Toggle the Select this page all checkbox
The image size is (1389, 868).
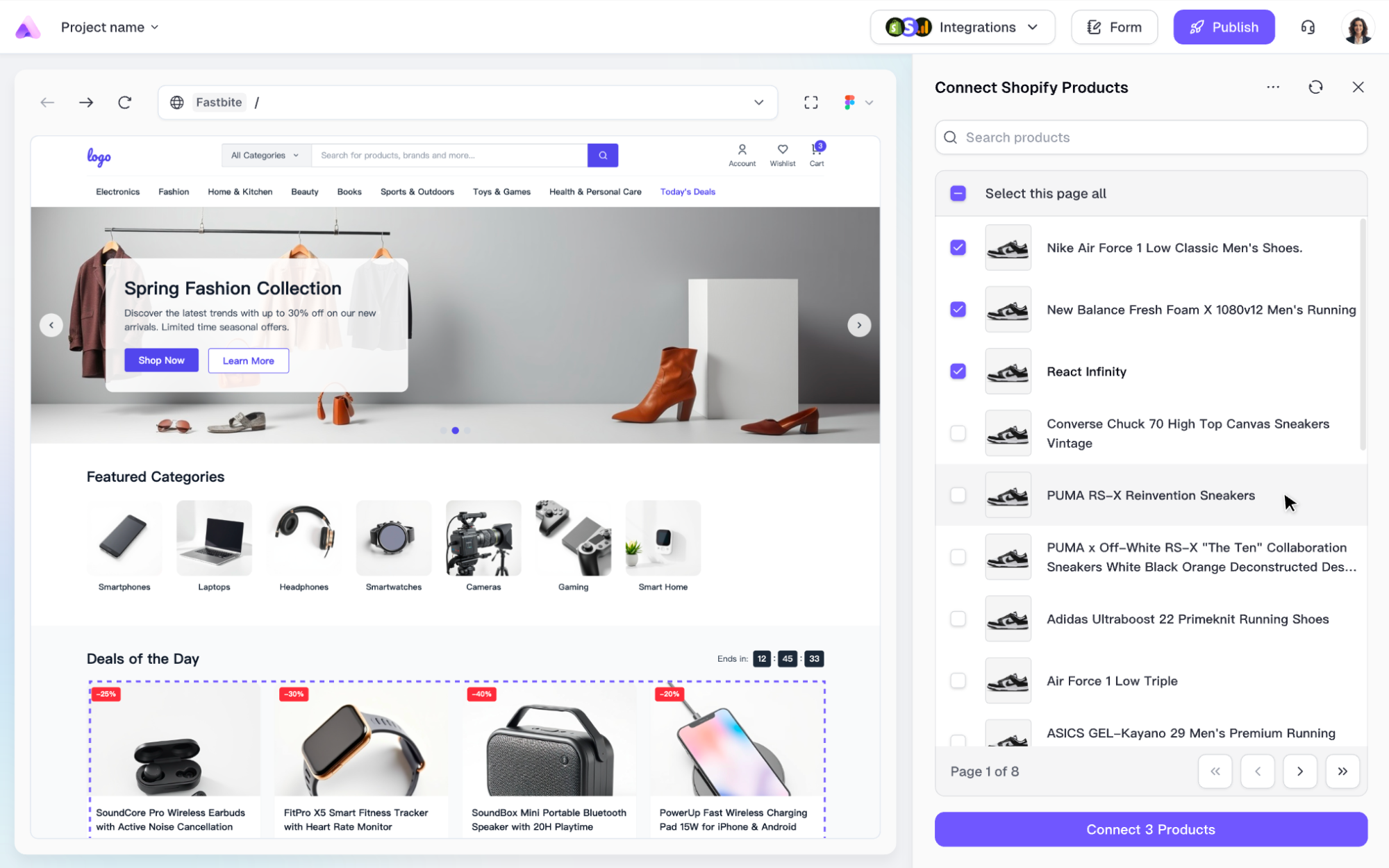(x=958, y=194)
